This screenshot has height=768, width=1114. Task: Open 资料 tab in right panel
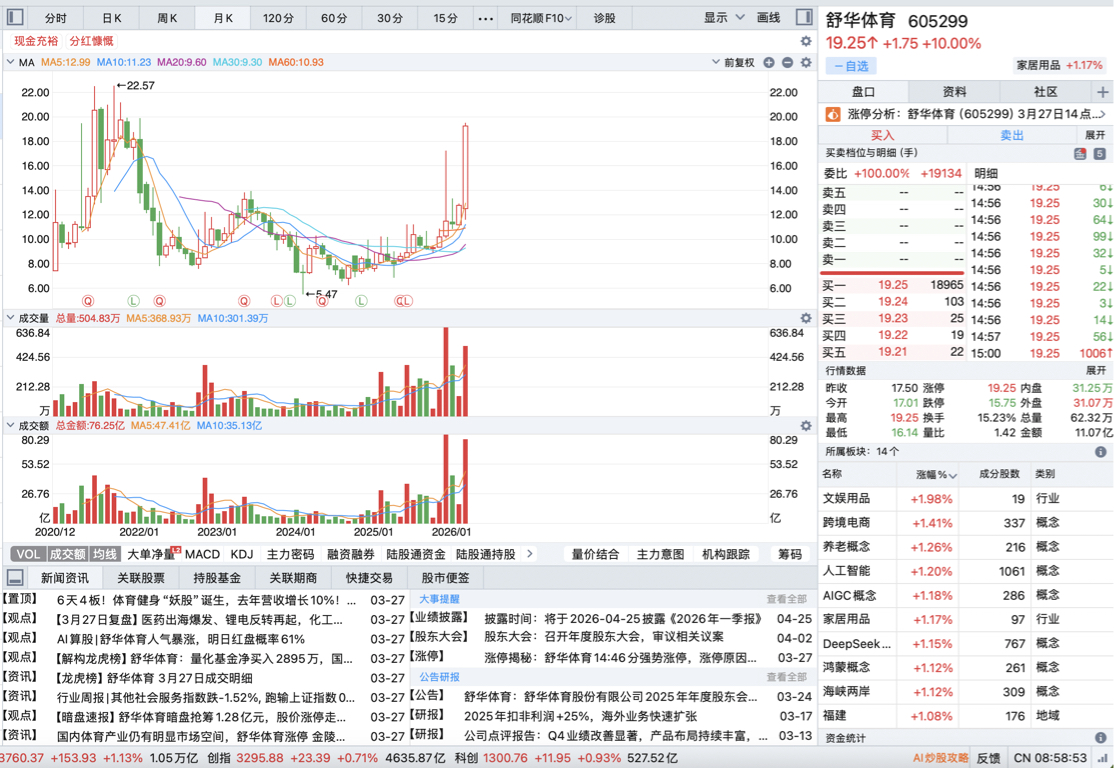(954, 92)
